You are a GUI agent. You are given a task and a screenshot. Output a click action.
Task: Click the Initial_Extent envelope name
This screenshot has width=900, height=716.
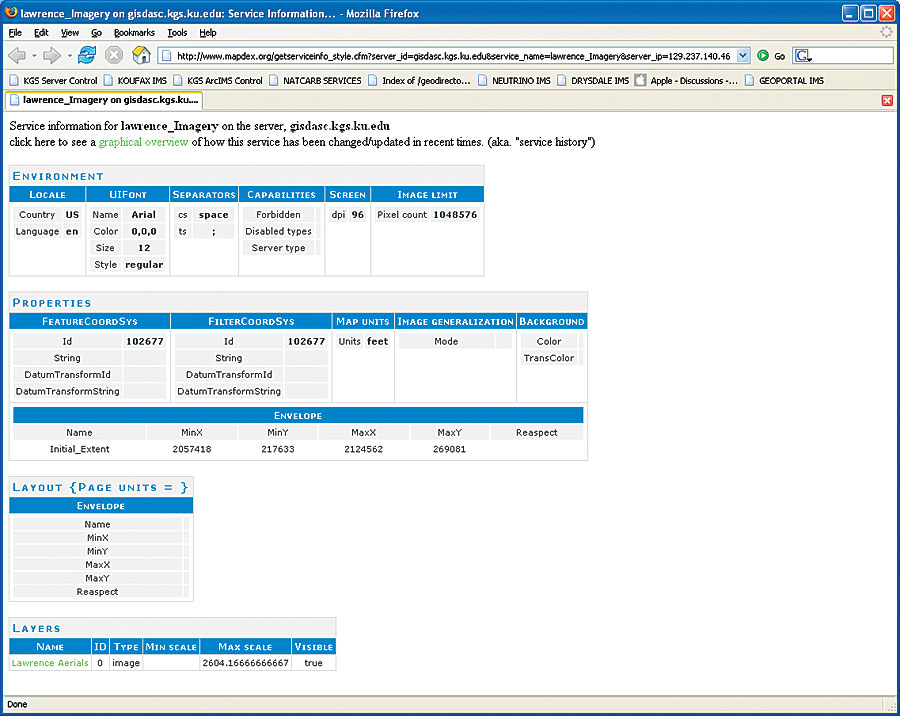click(x=79, y=449)
